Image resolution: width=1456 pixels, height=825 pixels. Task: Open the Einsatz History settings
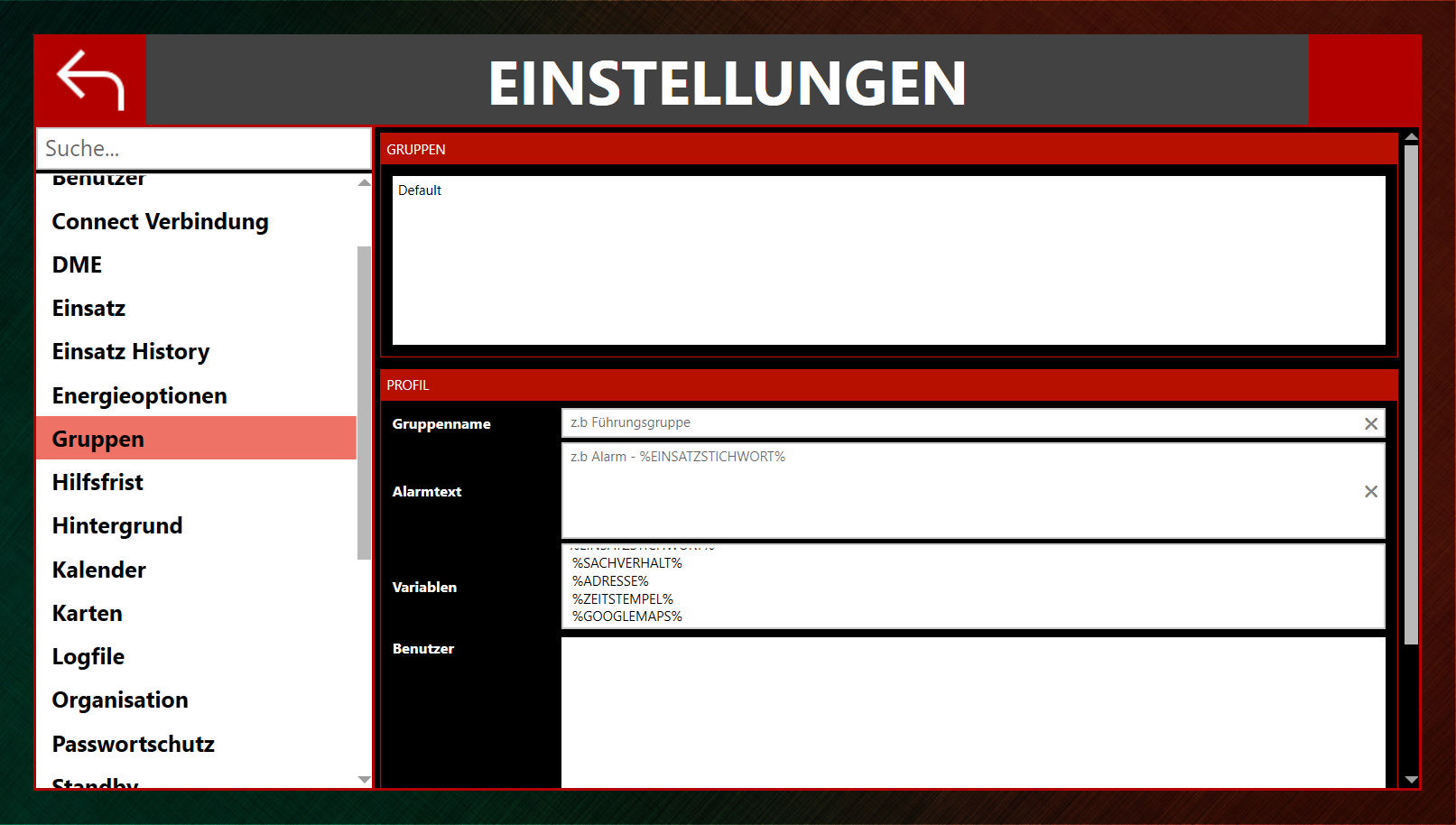point(131,351)
